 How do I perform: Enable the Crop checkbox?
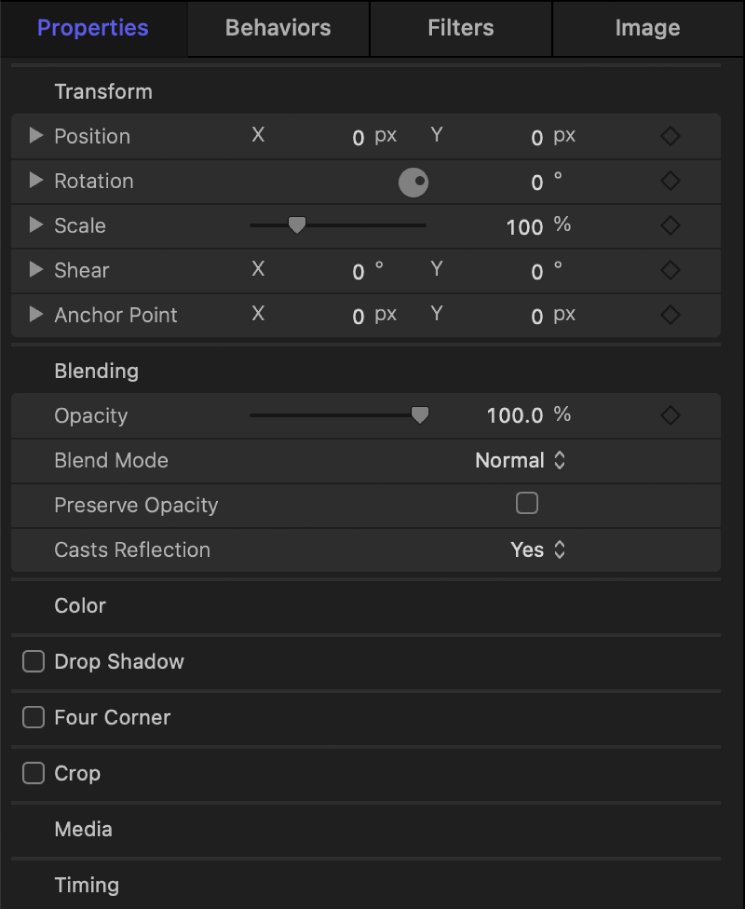pyautogui.click(x=33, y=773)
